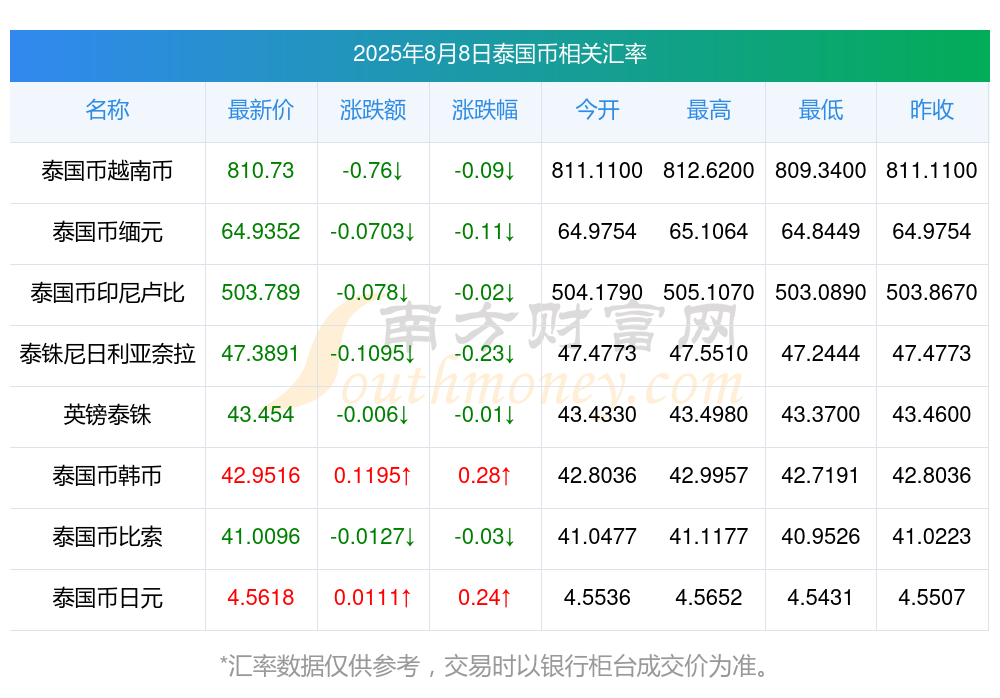The image size is (1000, 698).
Task: Click latest price 42.9516
Action: (261, 476)
